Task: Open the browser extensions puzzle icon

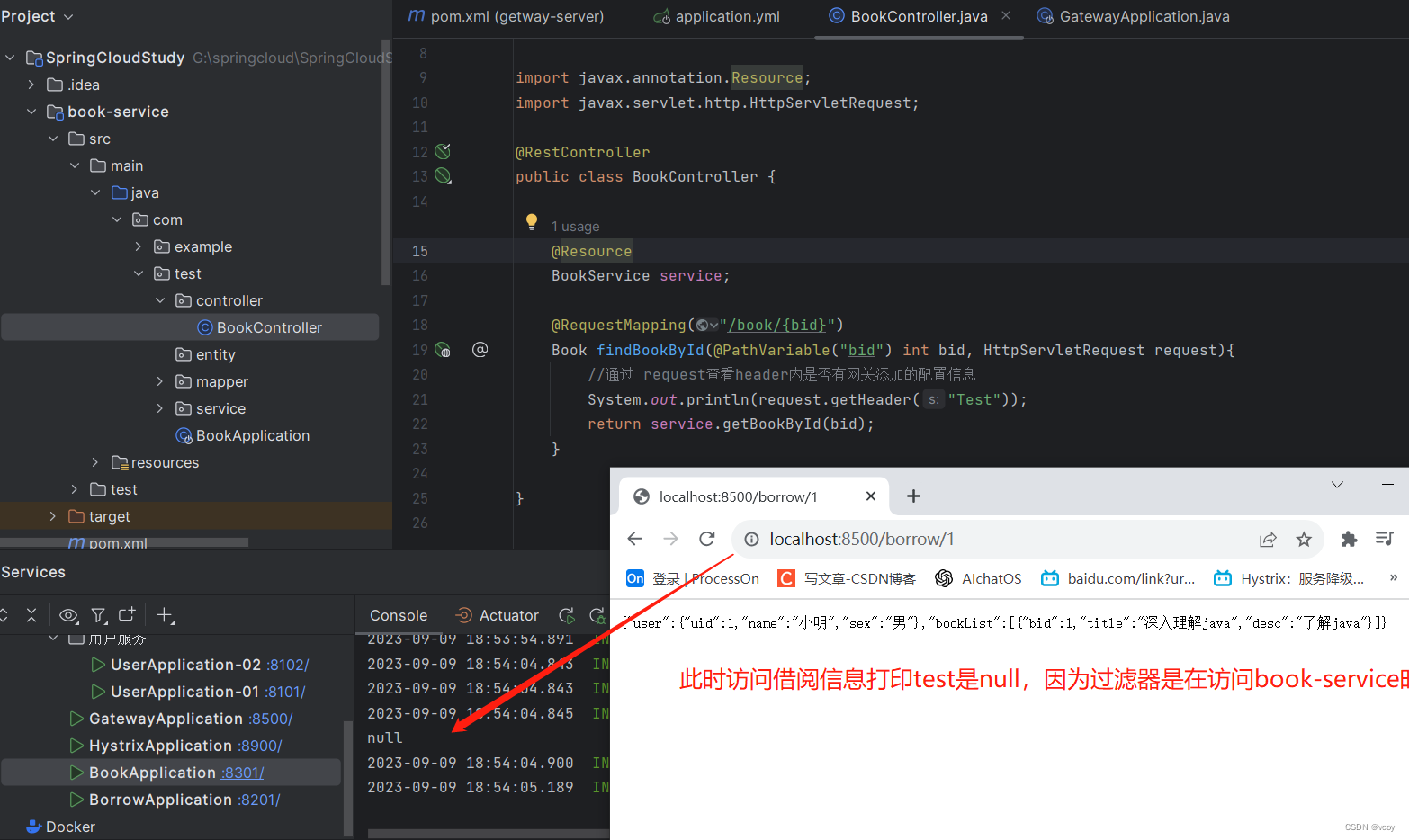Action: point(1349,539)
